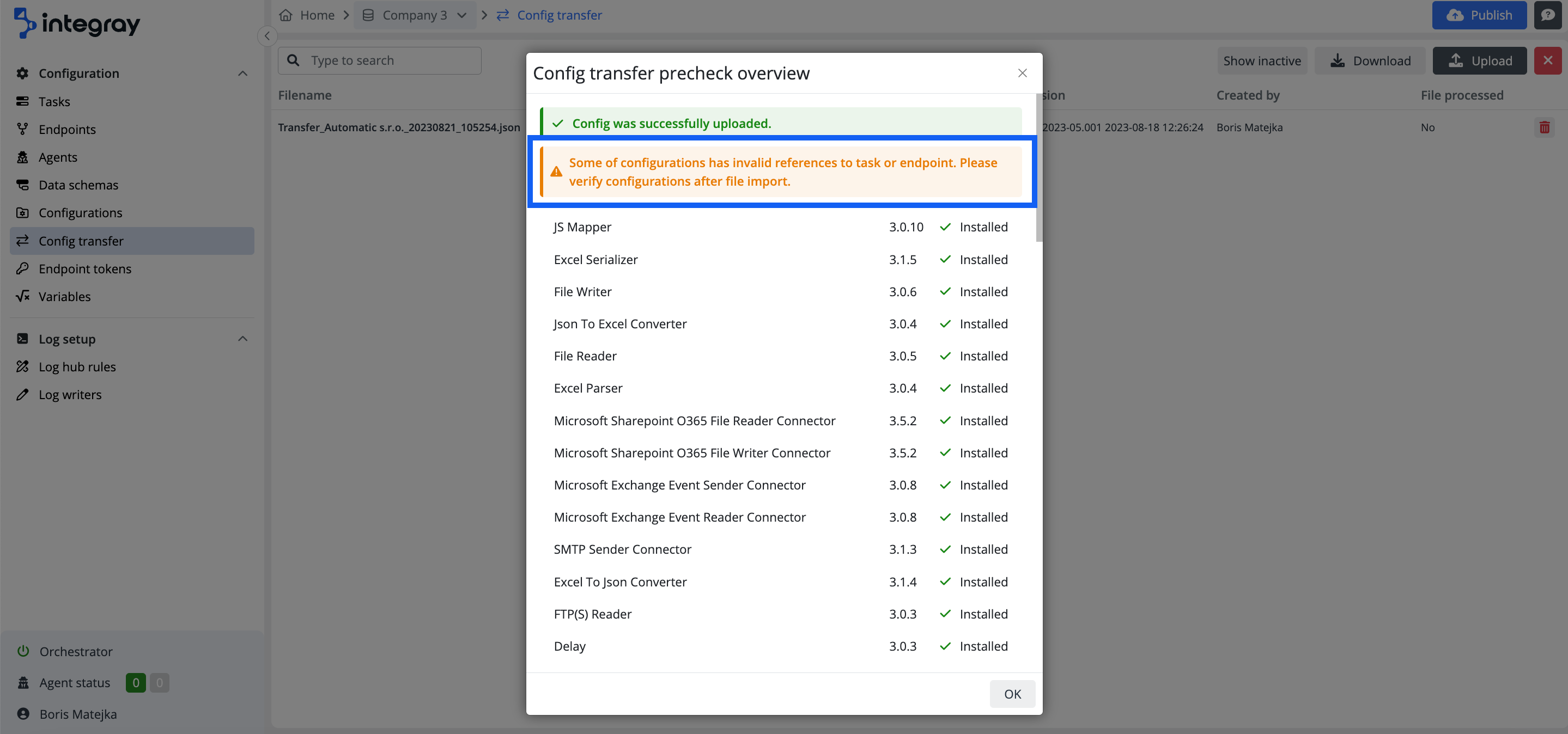Open Log hub rules menu item

pyautogui.click(x=77, y=366)
